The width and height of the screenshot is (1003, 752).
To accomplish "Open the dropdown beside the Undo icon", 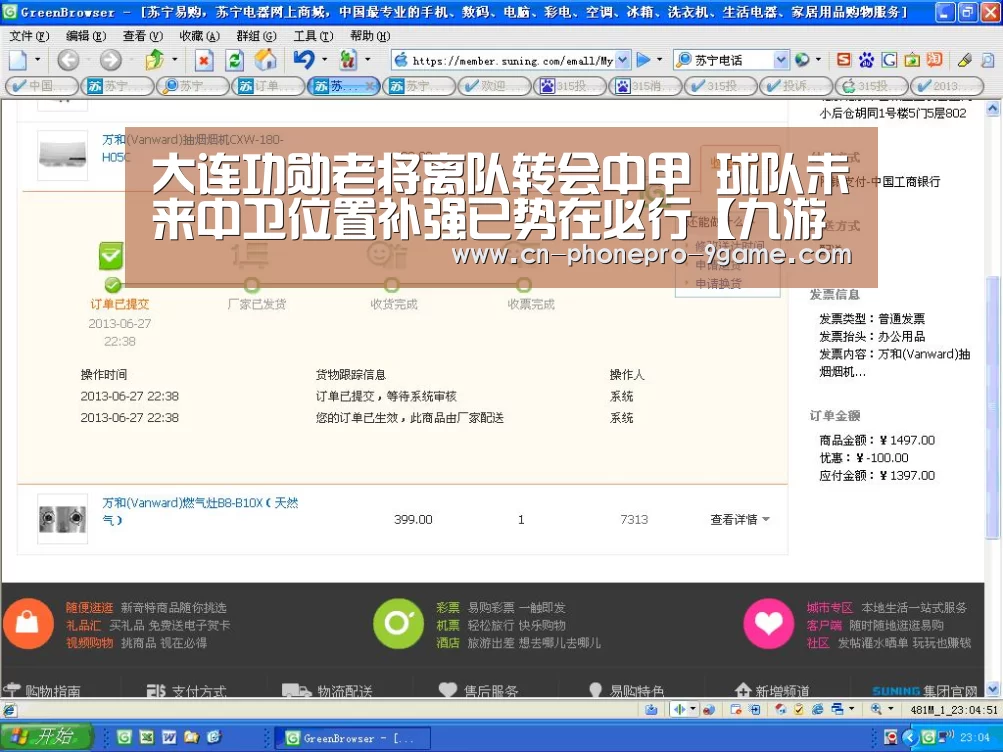I will (324, 60).
